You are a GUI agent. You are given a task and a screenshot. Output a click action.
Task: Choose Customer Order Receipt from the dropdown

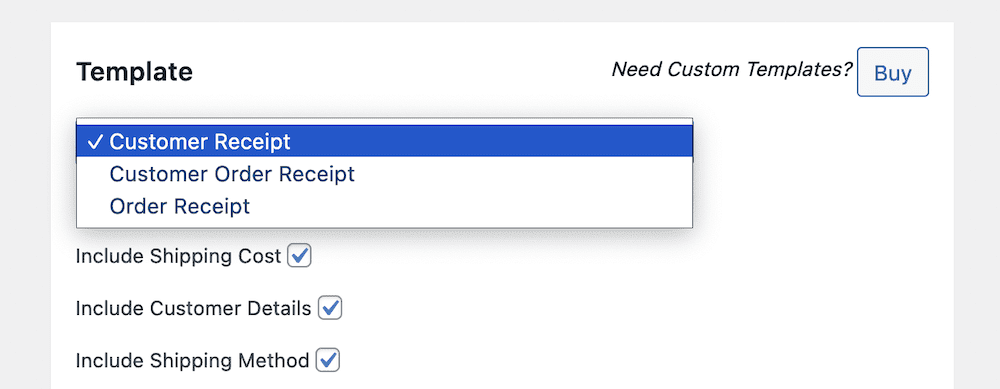(x=232, y=174)
